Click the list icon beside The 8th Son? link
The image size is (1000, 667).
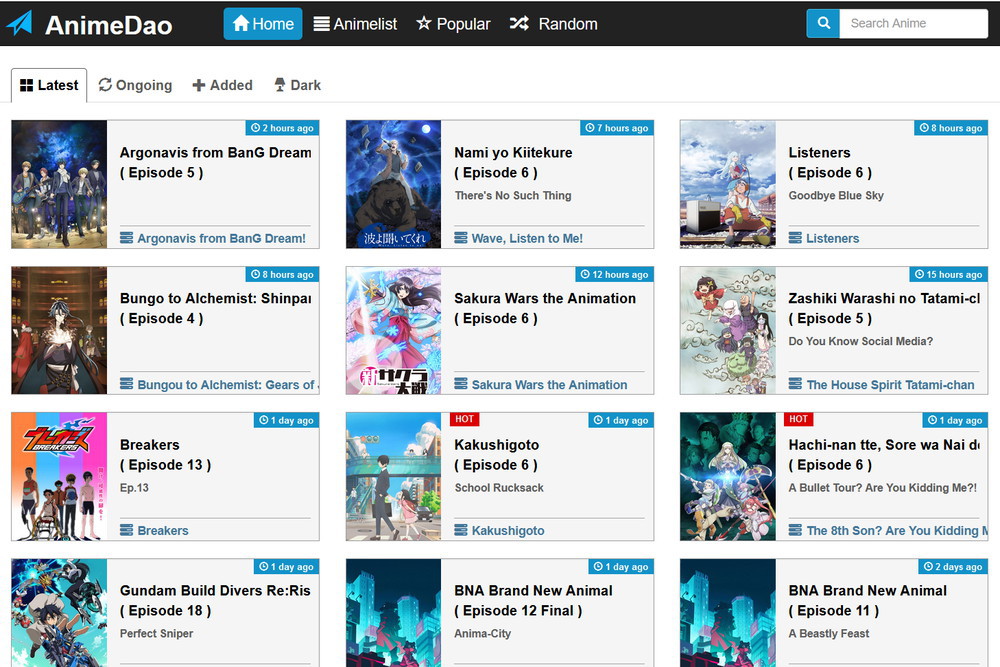pyautogui.click(x=795, y=530)
